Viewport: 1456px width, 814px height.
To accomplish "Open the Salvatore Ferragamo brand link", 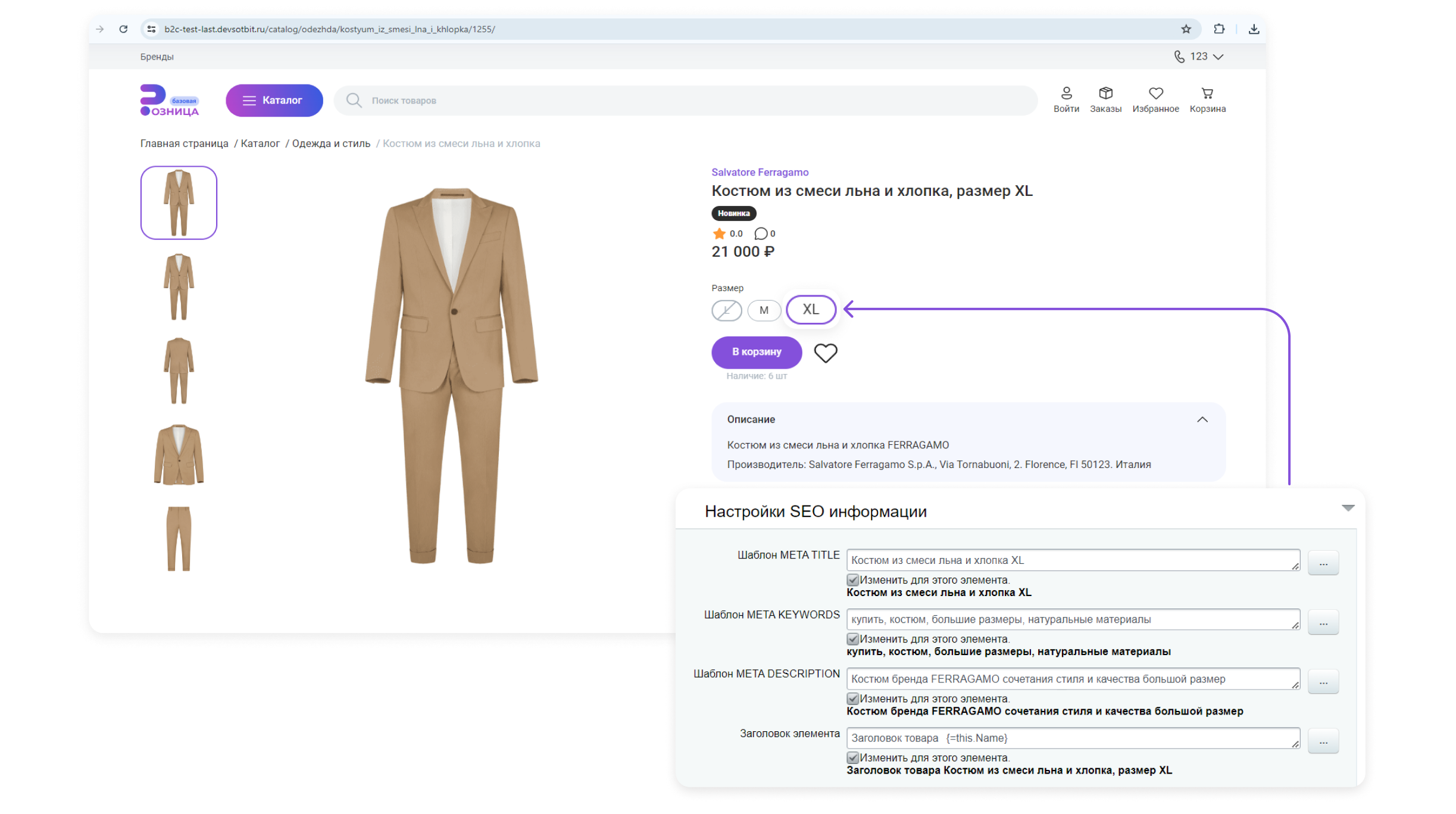I will (x=760, y=172).
